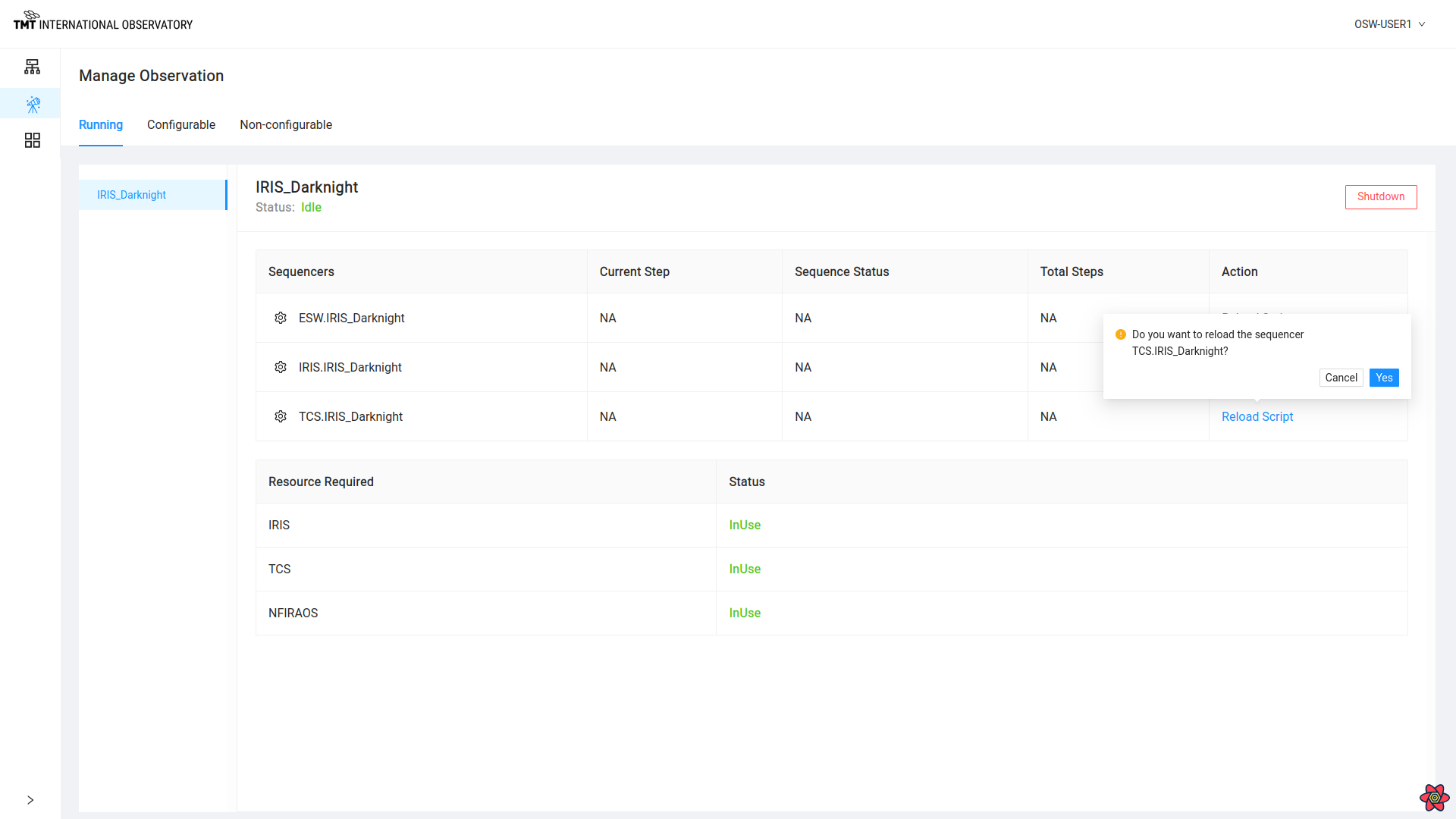Open settings gear for ESW.IRIS_Darknight

tap(281, 318)
